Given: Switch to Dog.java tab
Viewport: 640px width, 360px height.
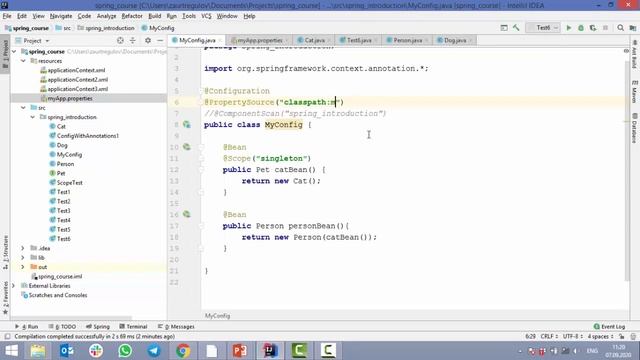Looking at the screenshot, I should pyautogui.click(x=454, y=40).
